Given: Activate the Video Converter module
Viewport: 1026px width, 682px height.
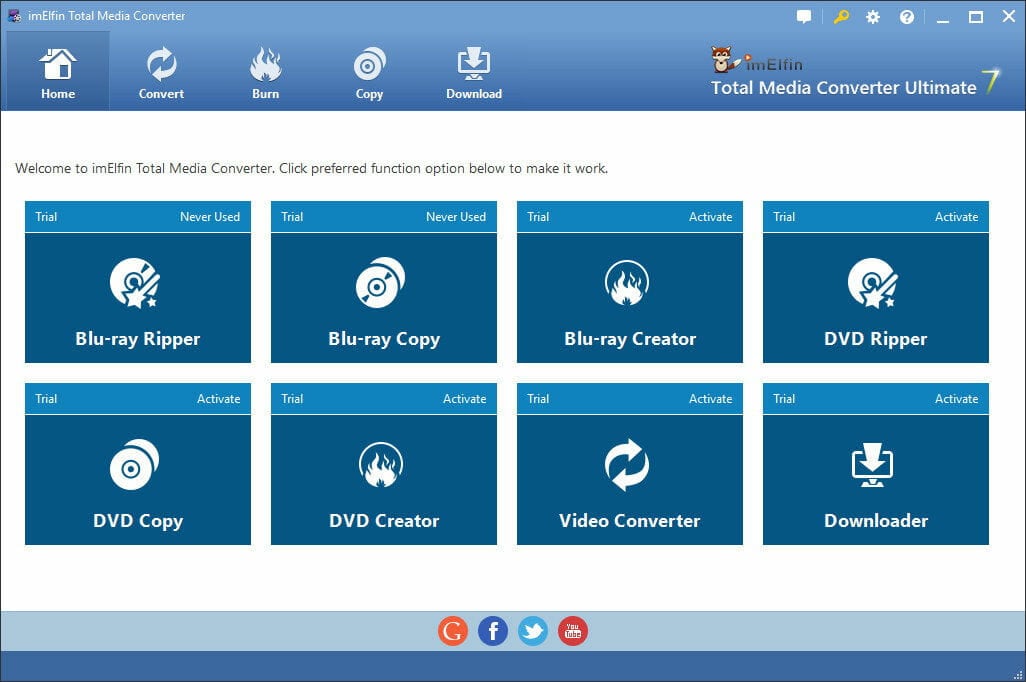Looking at the screenshot, I should pos(711,399).
